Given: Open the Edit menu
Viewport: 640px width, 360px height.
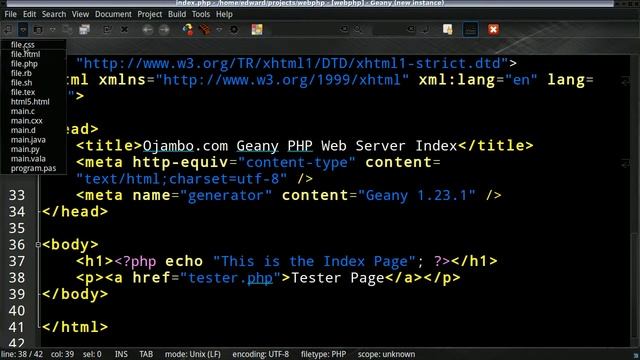Looking at the screenshot, I should (x=29, y=14).
